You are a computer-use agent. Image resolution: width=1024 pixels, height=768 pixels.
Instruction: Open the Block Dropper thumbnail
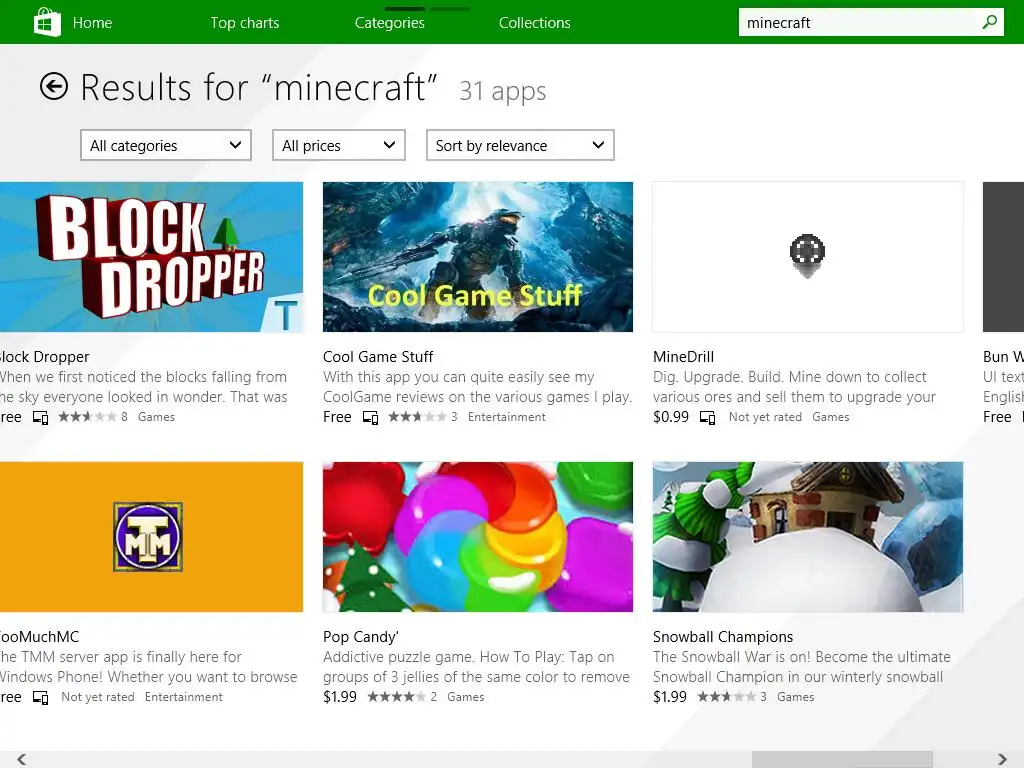152,257
